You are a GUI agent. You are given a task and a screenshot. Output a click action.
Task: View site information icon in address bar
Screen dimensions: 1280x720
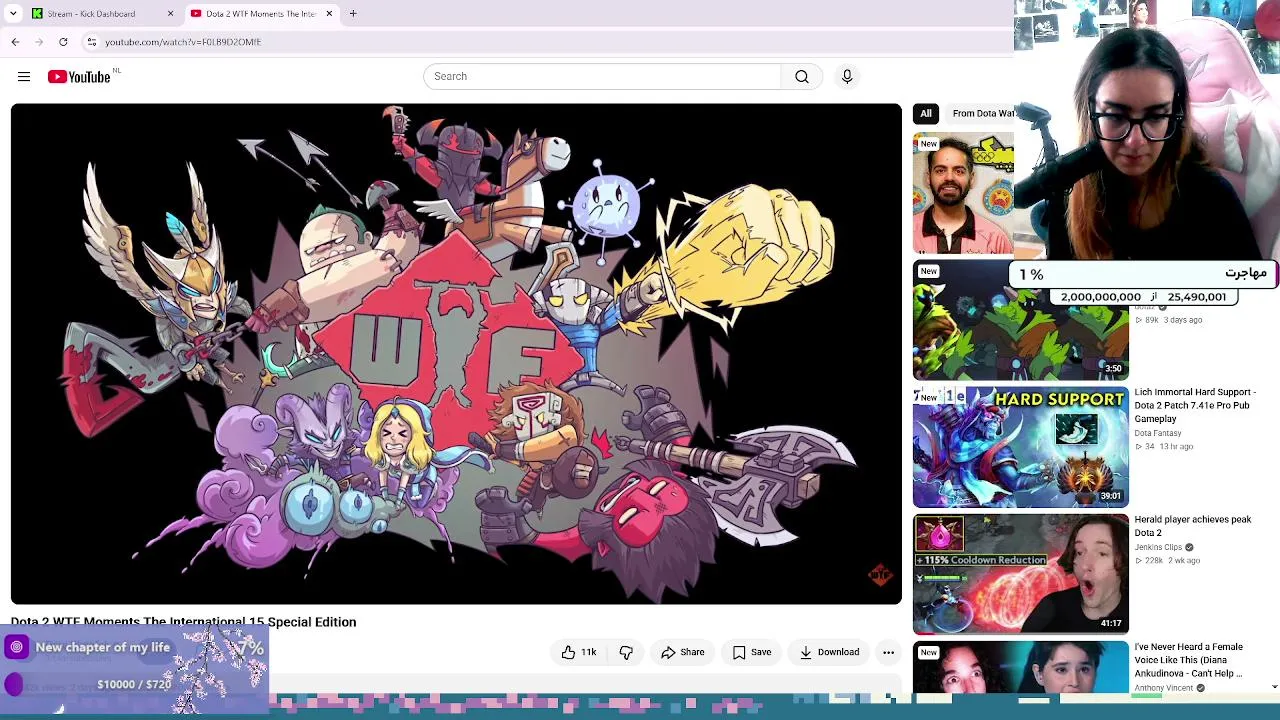pyautogui.click(x=91, y=42)
